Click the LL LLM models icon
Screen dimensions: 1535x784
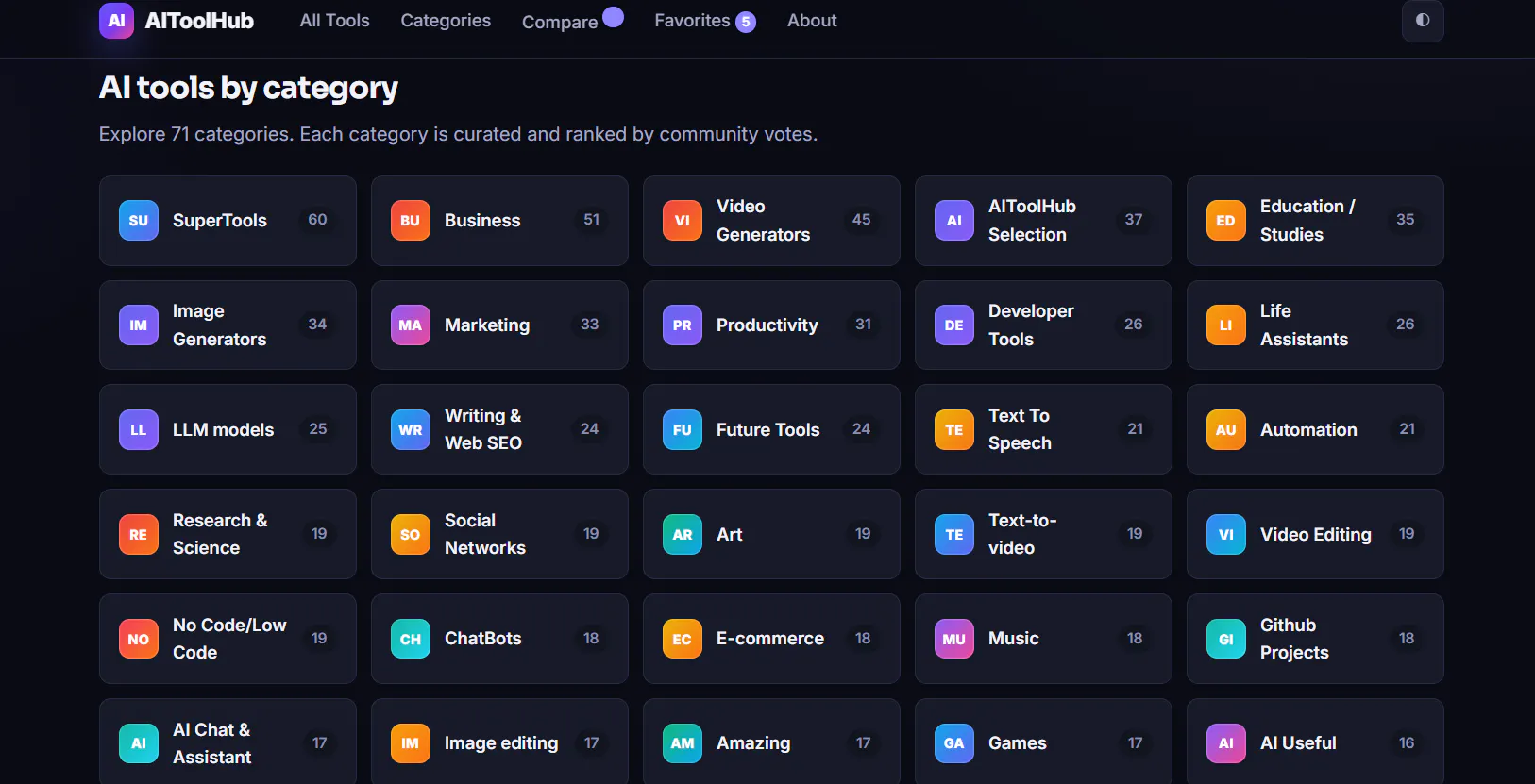pyautogui.click(x=139, y=430)
